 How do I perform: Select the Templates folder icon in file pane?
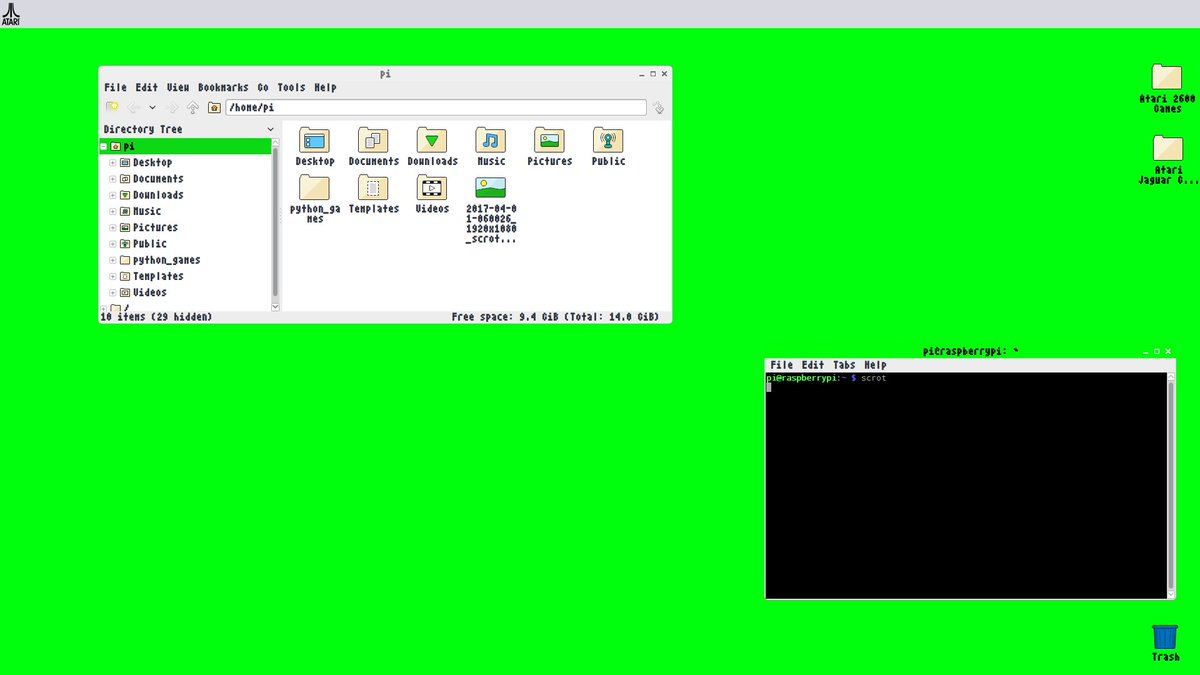pyautogui.click(x=373, y=188)
